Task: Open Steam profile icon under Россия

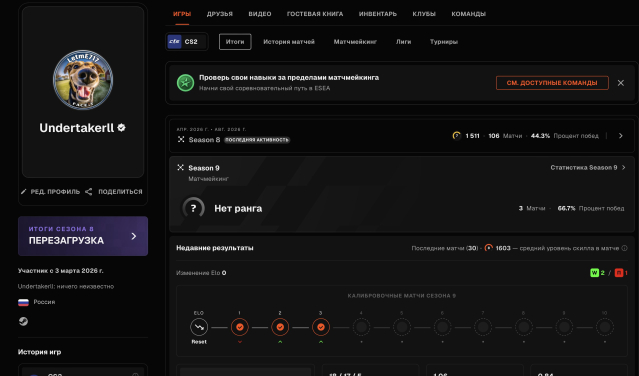Action: tap(23, 321)
